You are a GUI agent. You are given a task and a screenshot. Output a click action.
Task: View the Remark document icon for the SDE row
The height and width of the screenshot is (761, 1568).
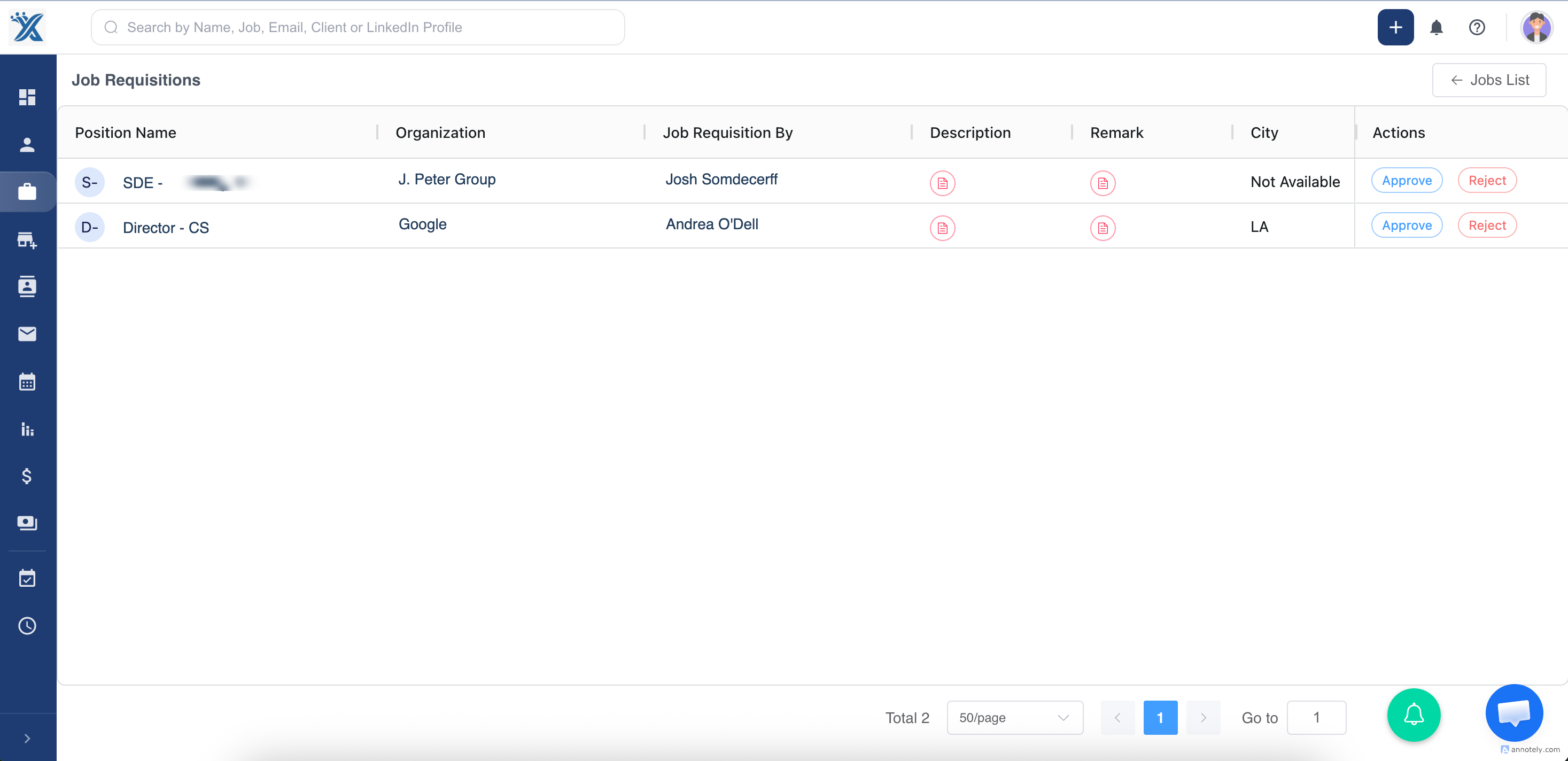[x=1103, y=183]
